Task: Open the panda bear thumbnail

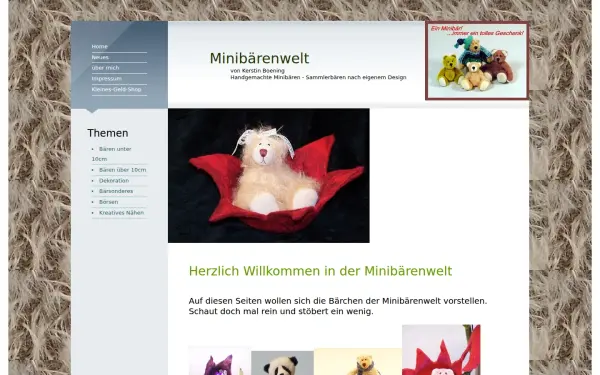Action: 282,363
